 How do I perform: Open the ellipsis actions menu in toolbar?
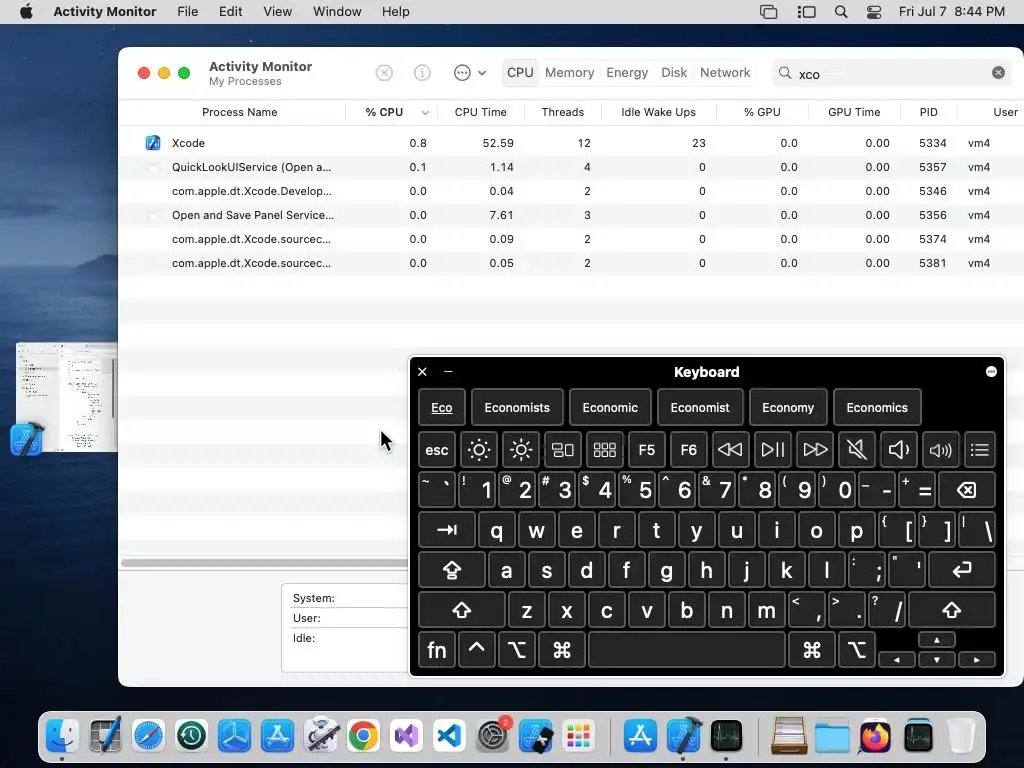tap(469, 72)
